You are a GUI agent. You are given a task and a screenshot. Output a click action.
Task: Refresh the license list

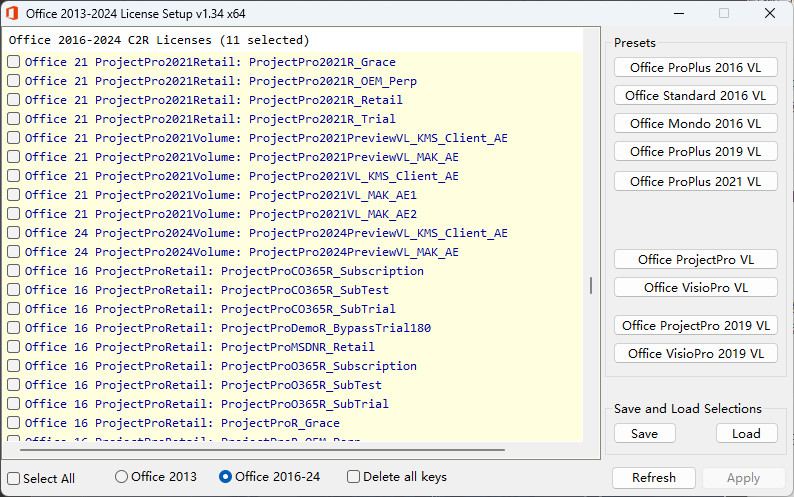click(654, 477)
